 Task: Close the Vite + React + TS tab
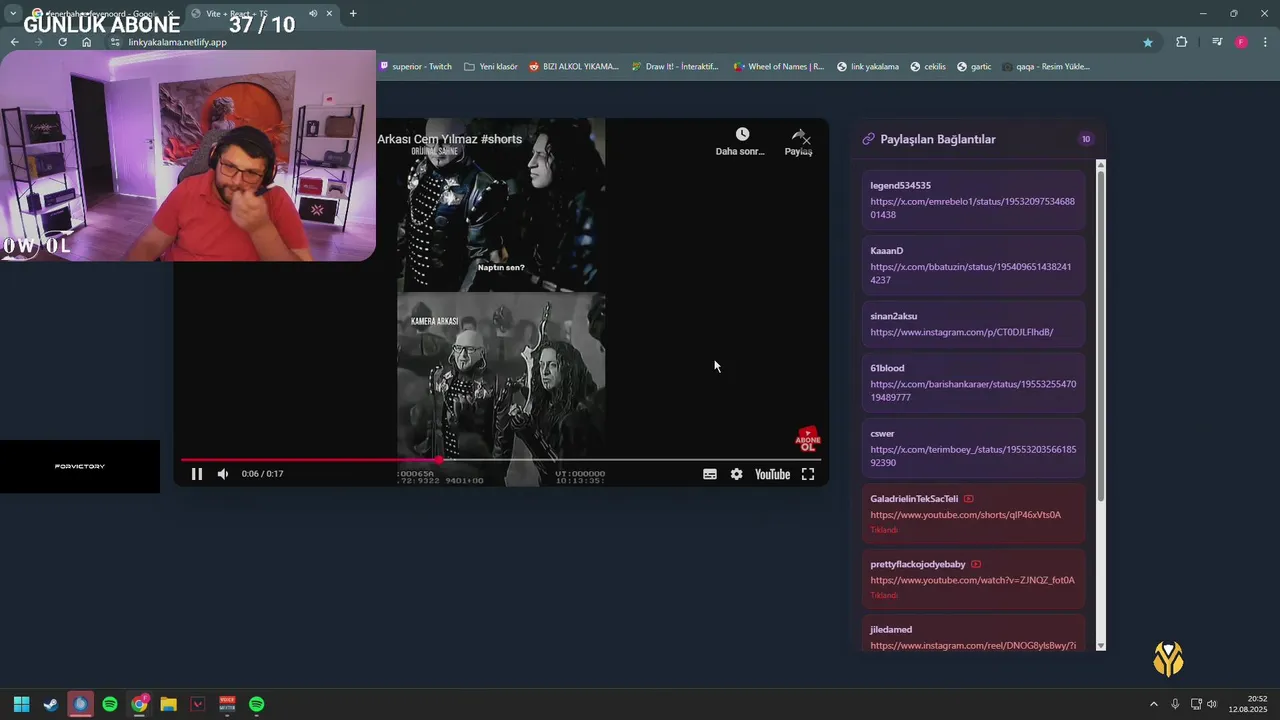[329, 13]
